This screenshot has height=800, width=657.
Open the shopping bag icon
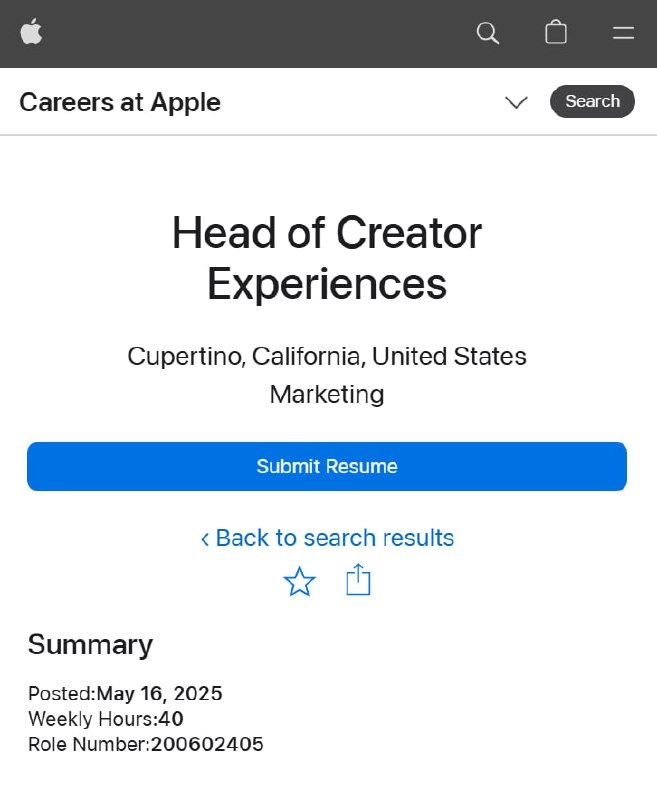(x=555, y=32)
